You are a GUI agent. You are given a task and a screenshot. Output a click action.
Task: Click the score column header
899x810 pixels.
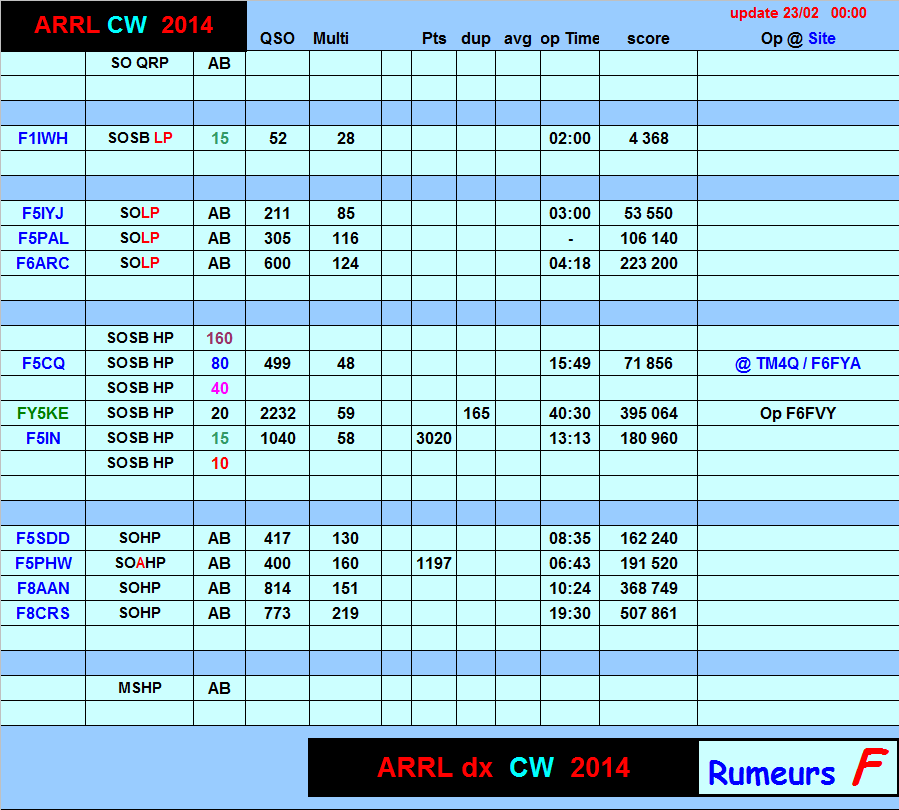click(x=648, y=38)
